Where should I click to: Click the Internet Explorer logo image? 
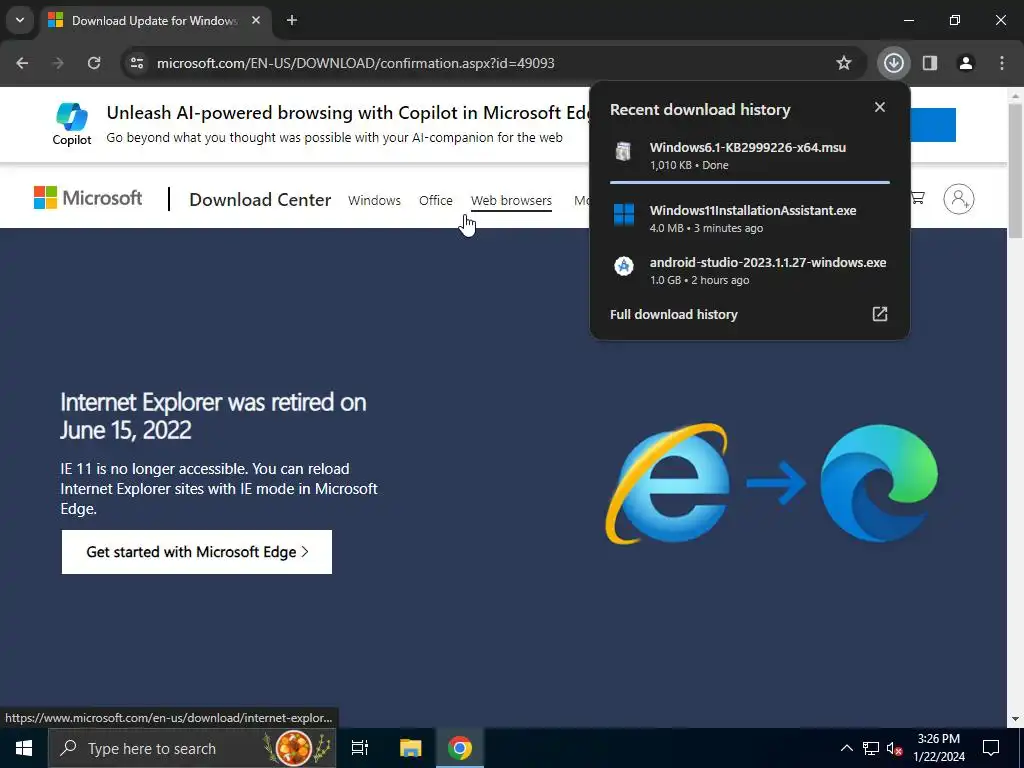click(x=668, y=483)
